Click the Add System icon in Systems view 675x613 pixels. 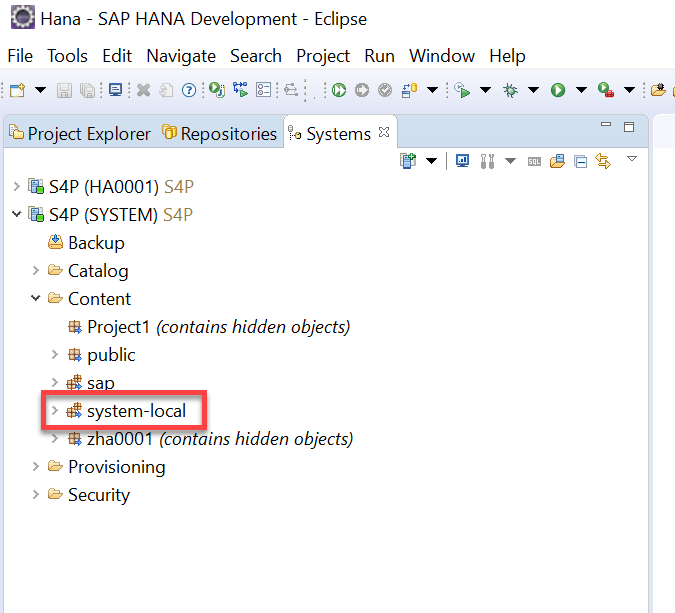coord(408,161)
